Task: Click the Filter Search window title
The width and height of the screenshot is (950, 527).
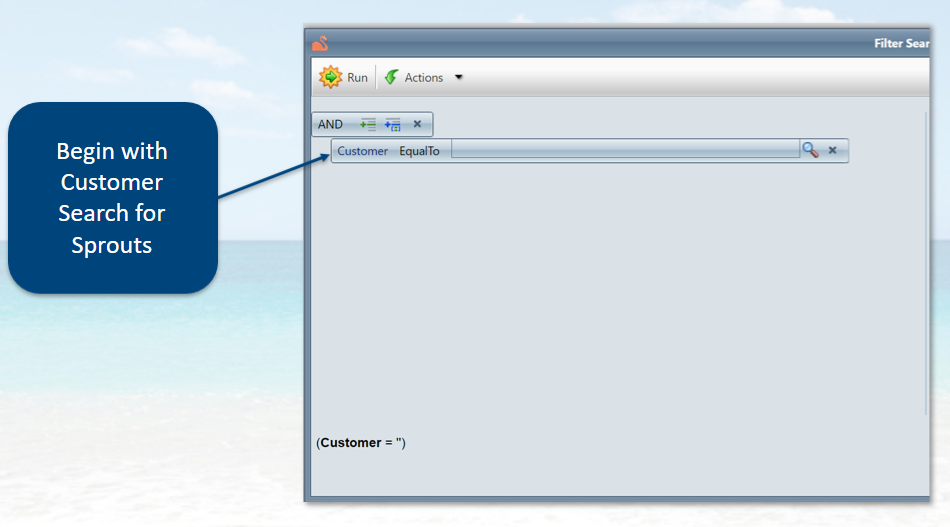Action: point(901,44)
